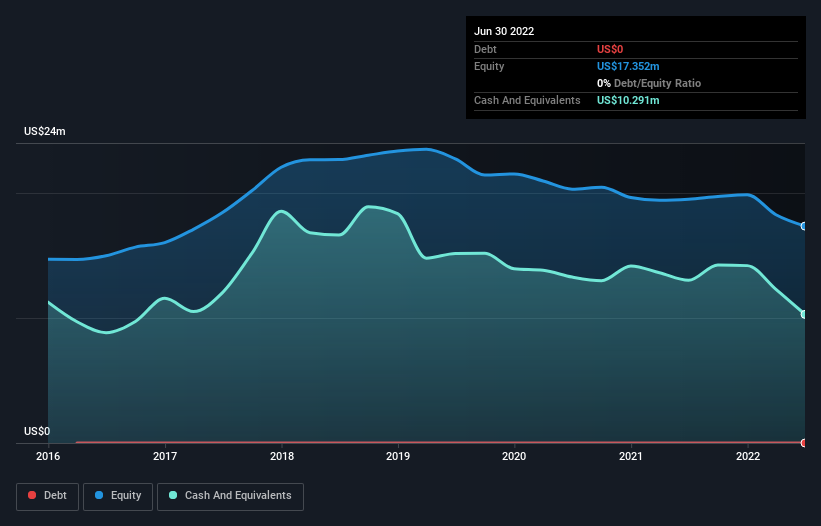The width and height of the screenshot is (821, 526).
Task: Click the Jun 30 2022 tooltip date
Action: (504, 31)
